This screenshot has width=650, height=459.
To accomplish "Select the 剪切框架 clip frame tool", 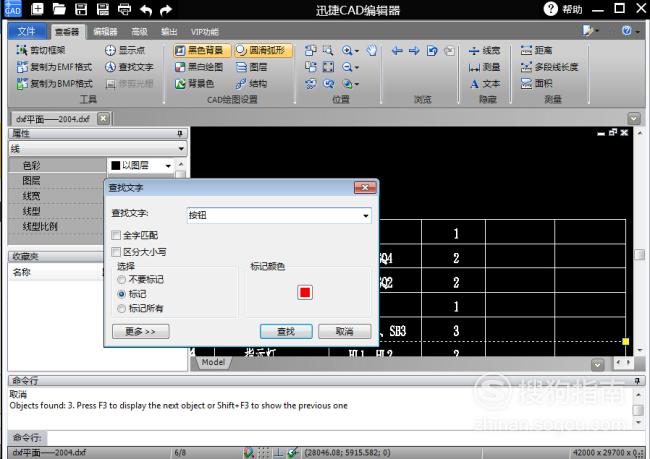I will pyautogui.click(x=41, y=50).
